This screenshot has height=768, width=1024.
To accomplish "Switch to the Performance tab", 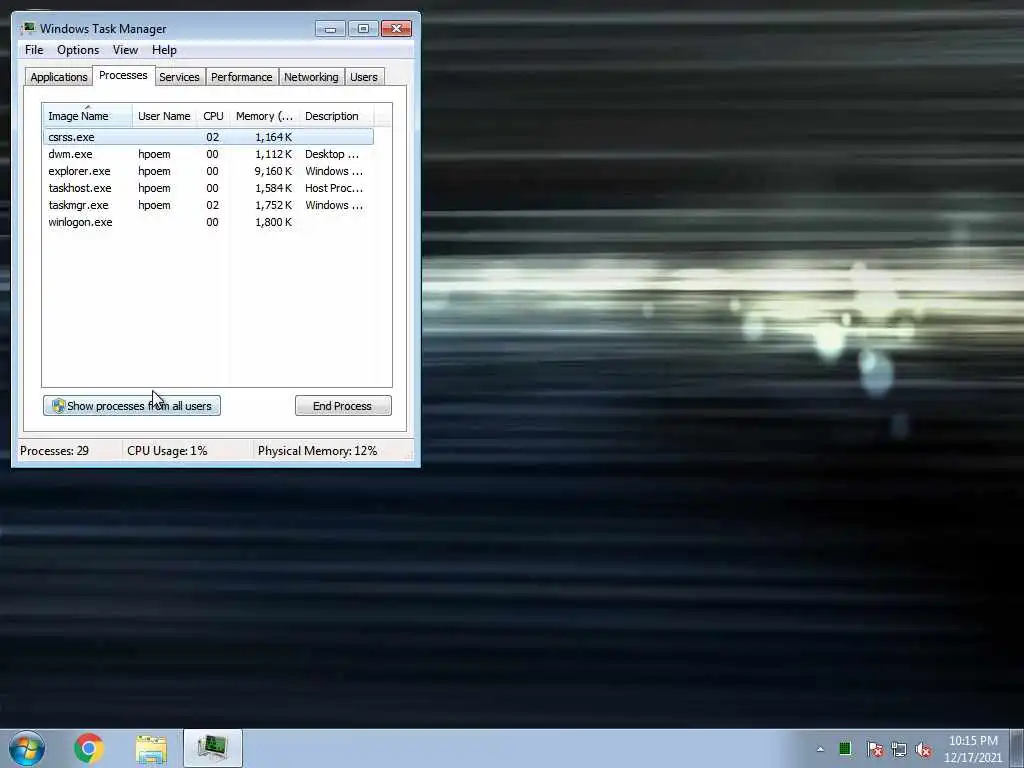I will coord(242,77).
